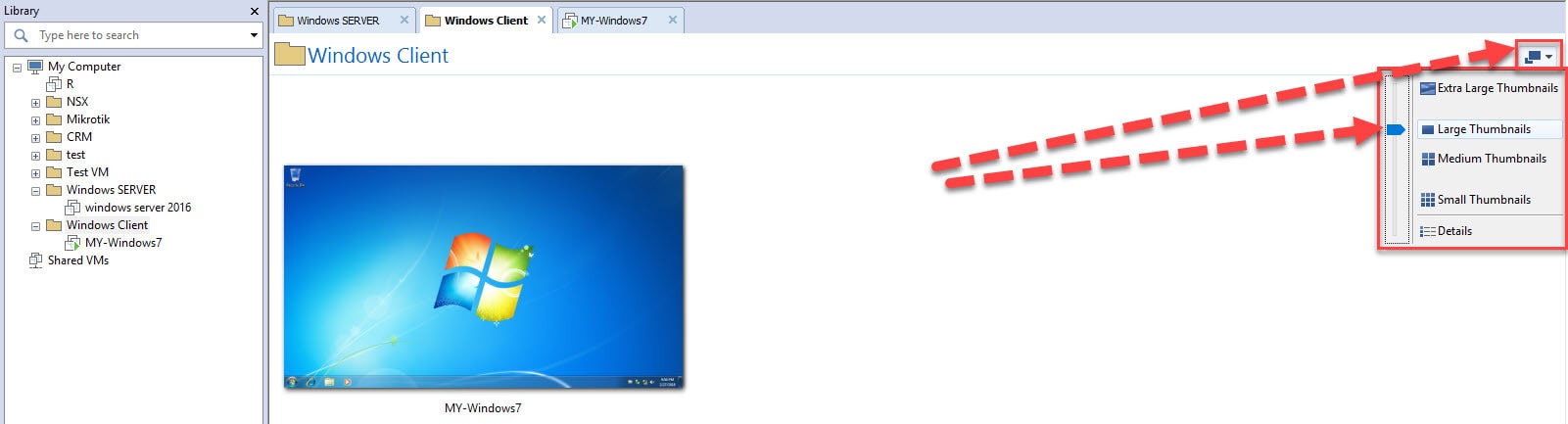Collapse the Windows Client folder

point(35,226)
